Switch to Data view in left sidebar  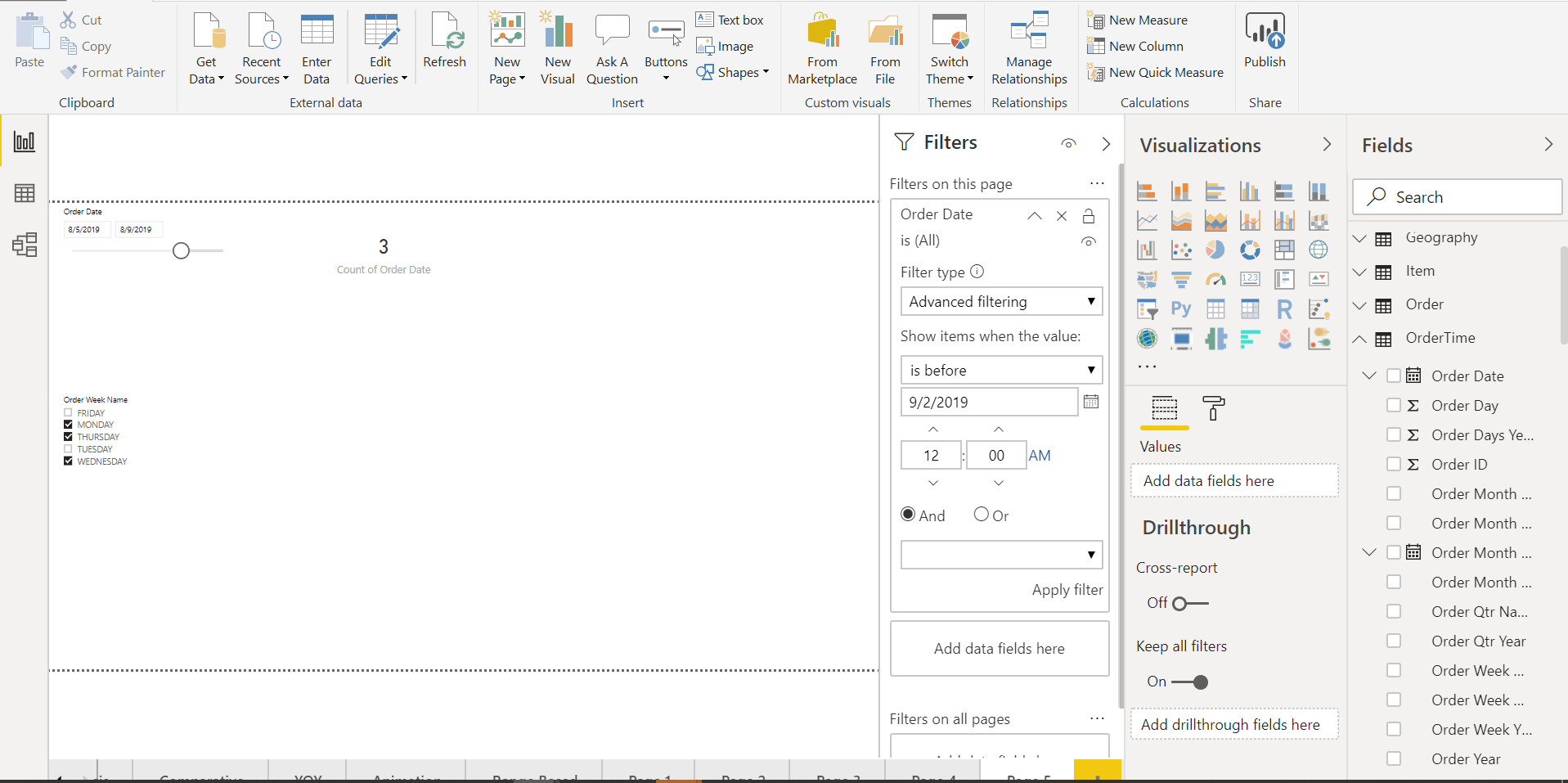pos(25,193)
